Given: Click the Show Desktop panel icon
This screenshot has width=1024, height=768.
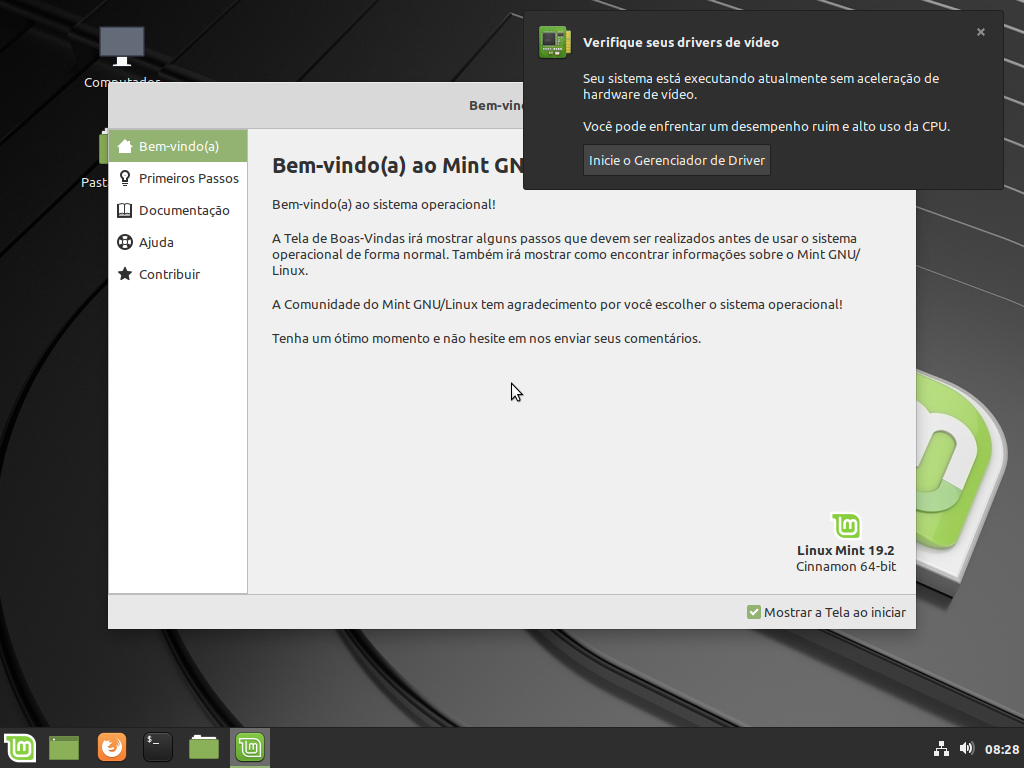Looking at the screenshot, I should tap(64, 747).
